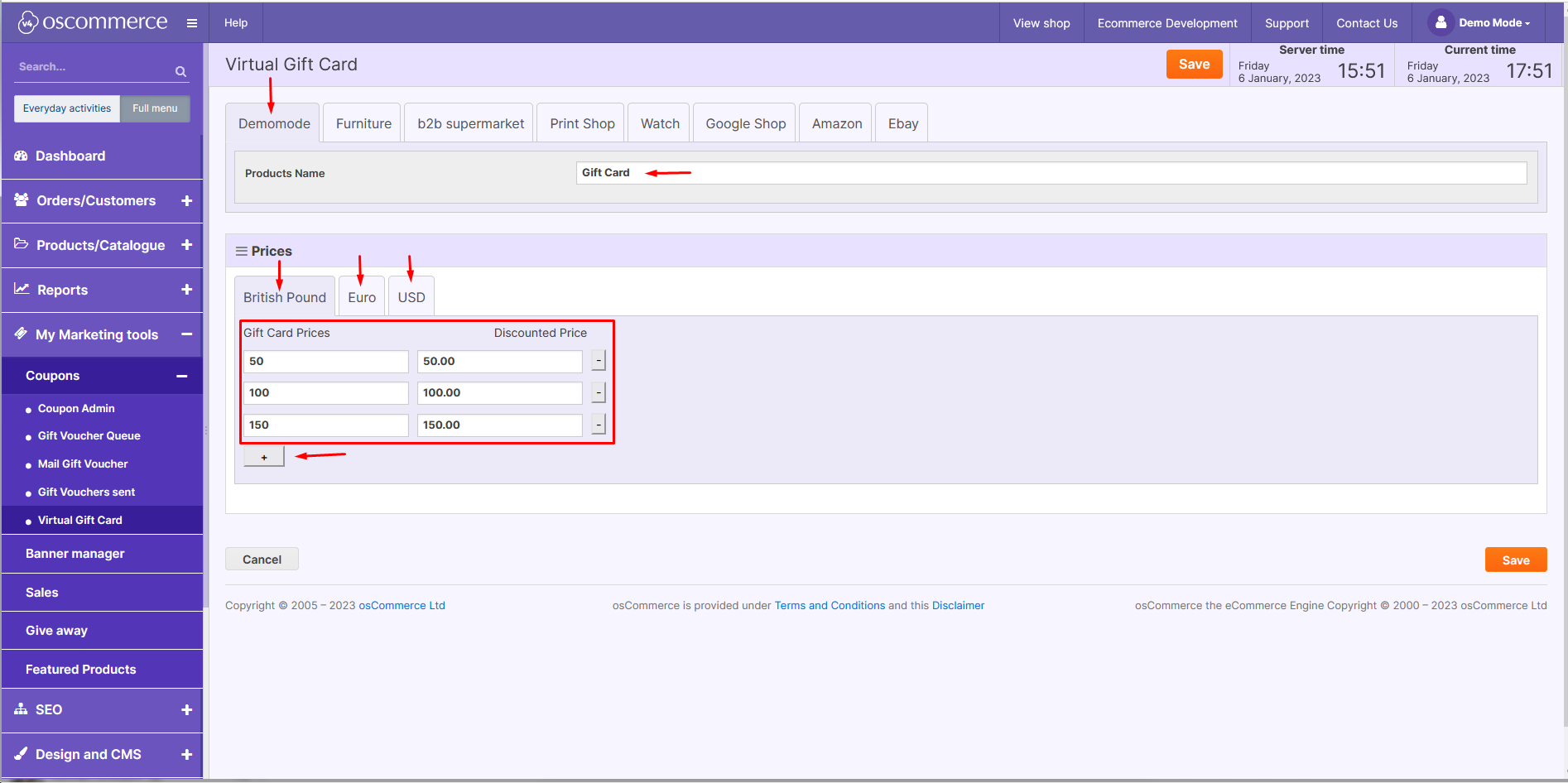Open View shop link

(1041, 23)
